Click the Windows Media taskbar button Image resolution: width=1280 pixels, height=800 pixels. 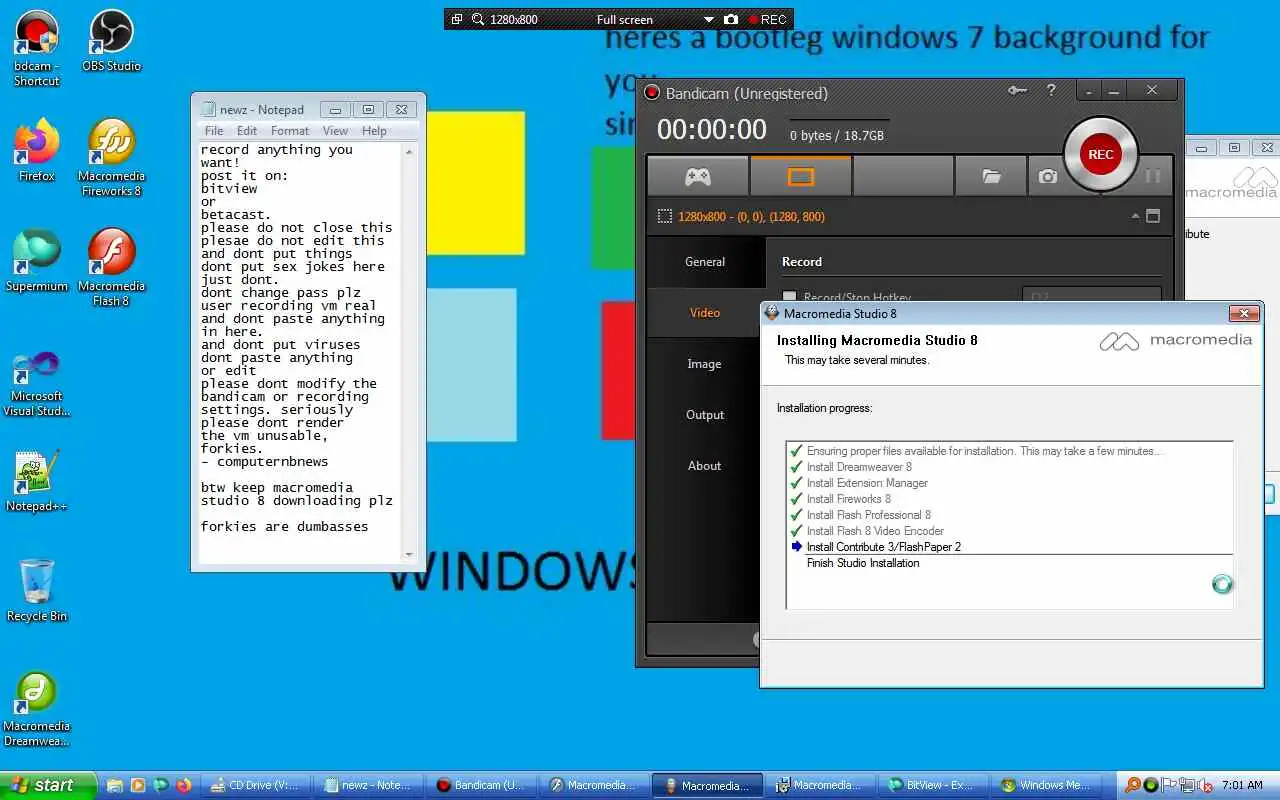[1044, 785]
